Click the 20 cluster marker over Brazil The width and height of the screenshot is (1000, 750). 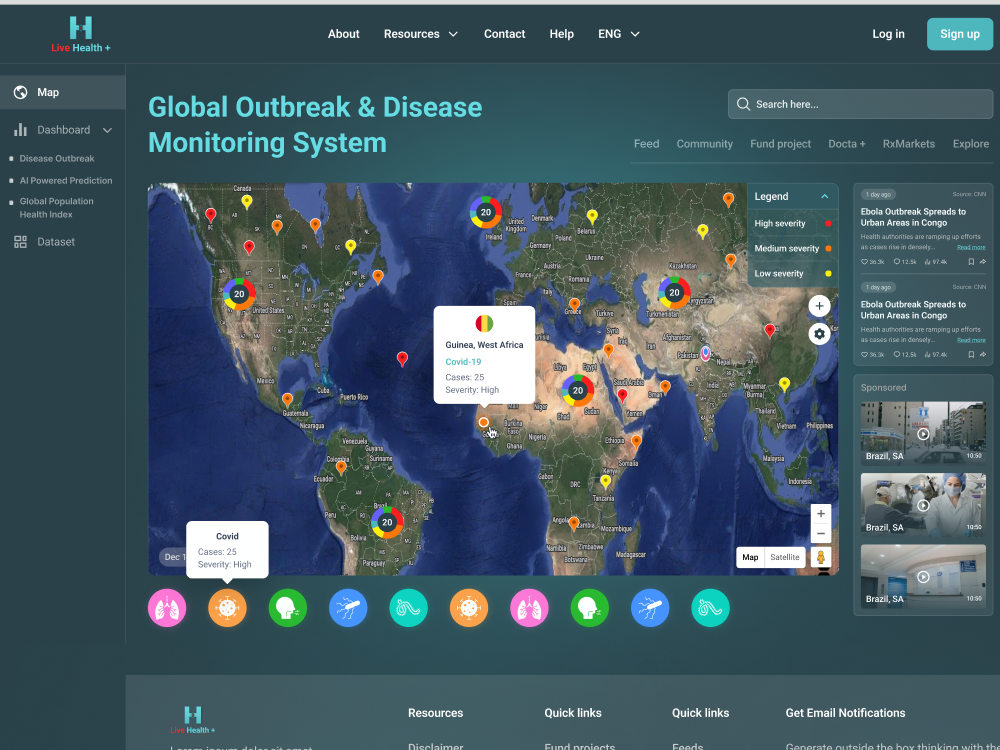click(387, 522)
